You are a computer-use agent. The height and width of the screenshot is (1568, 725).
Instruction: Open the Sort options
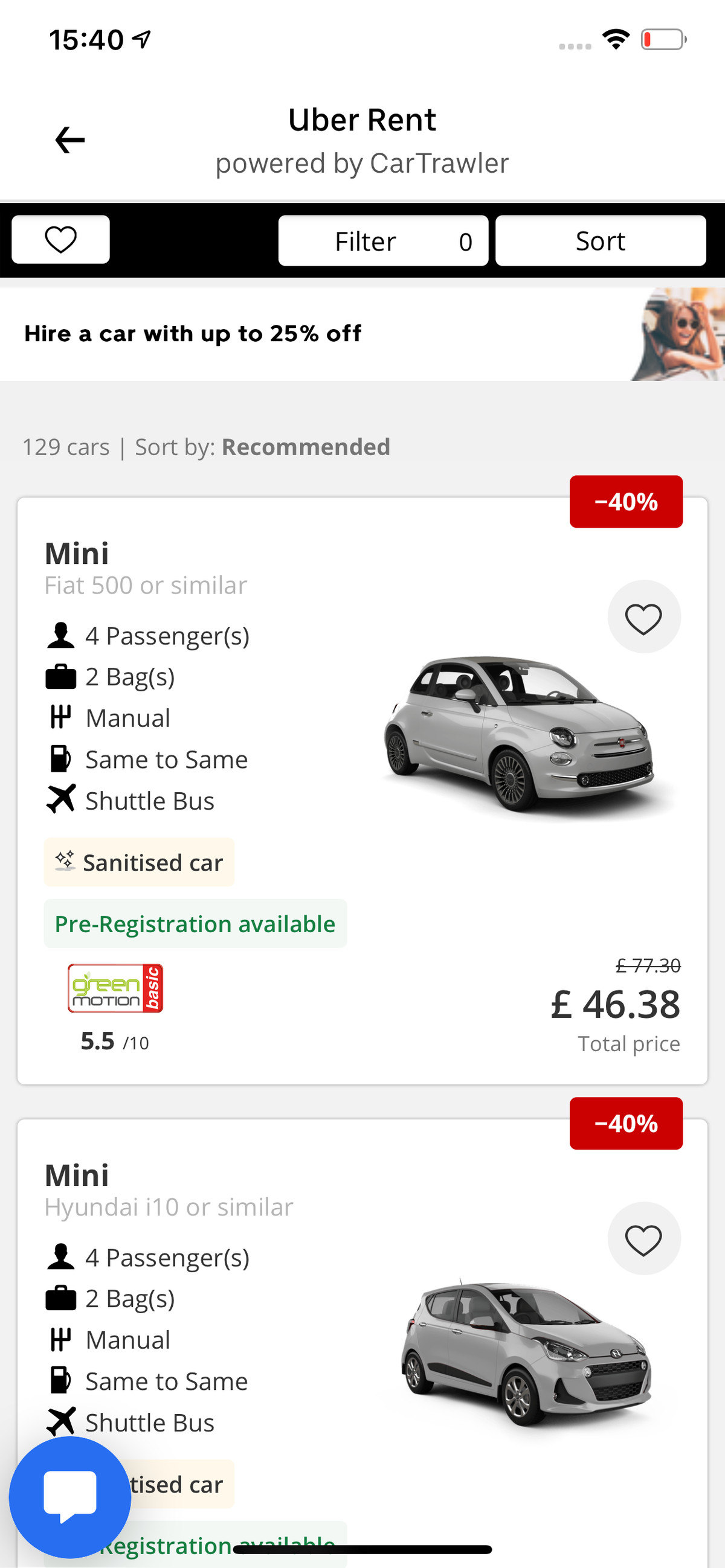600,241
